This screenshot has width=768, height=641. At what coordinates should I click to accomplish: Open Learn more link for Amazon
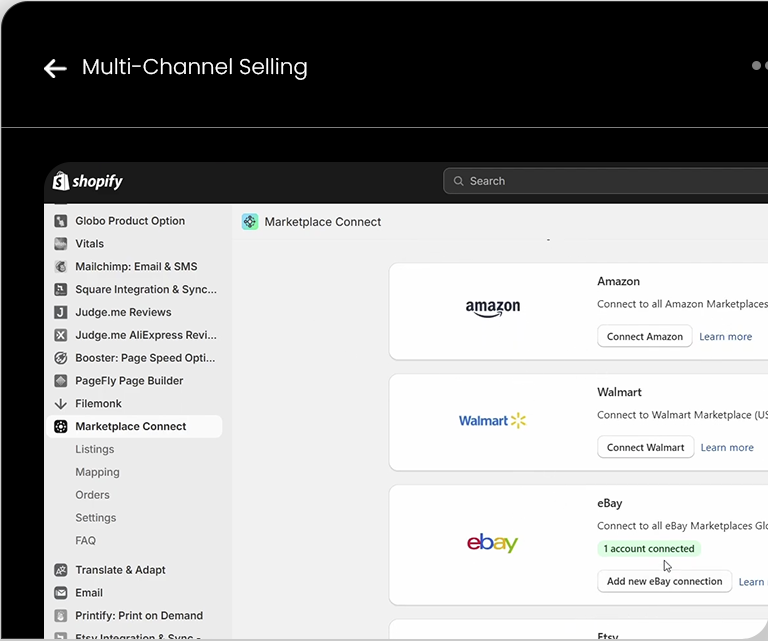click(x=725, y=336)
